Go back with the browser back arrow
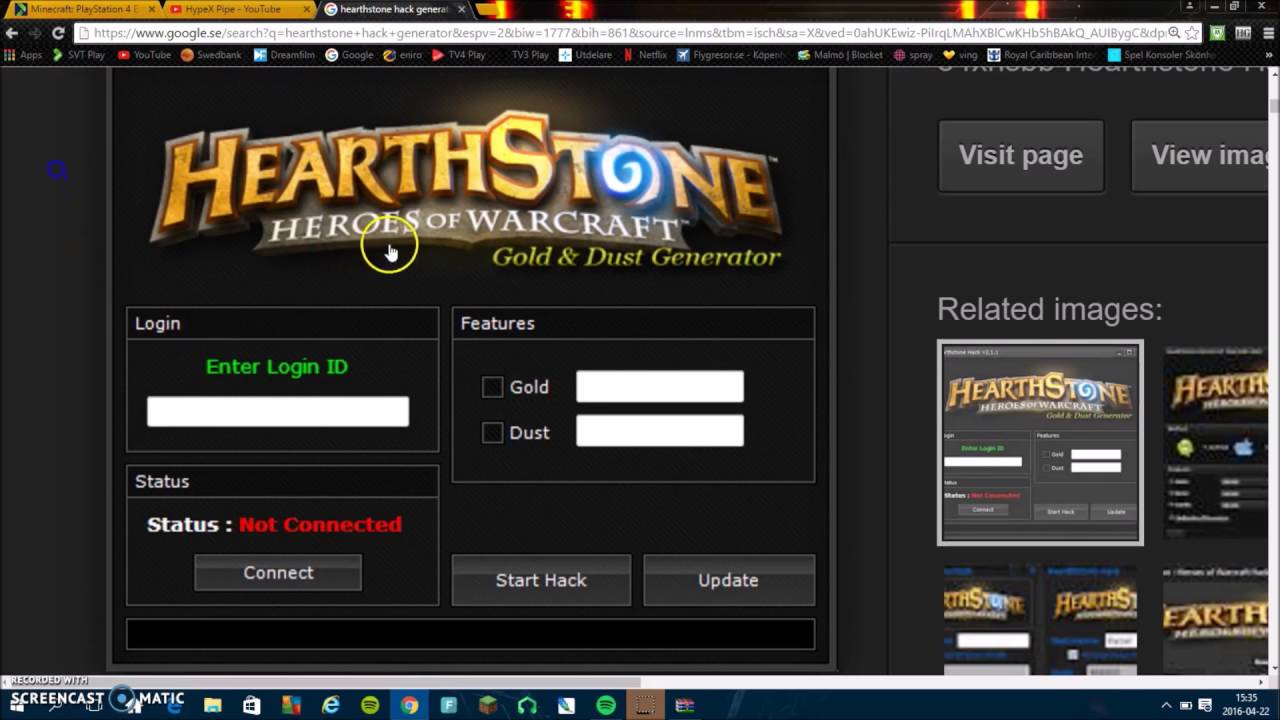Screen dimensions: 1280x720 coord(11,33)
